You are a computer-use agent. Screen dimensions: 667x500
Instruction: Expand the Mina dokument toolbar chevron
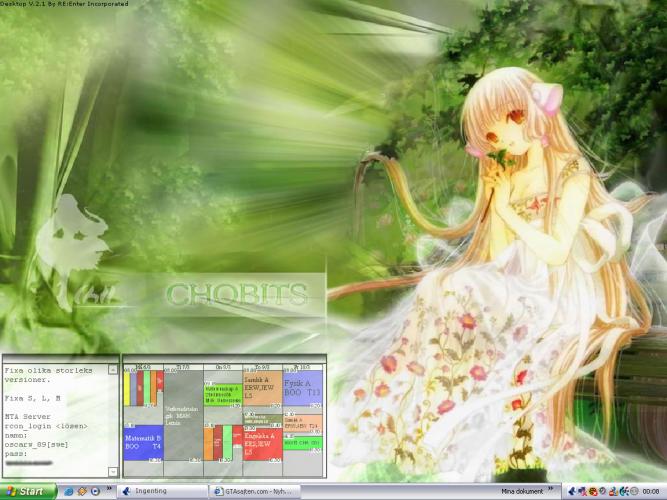(x=551, y=489)
